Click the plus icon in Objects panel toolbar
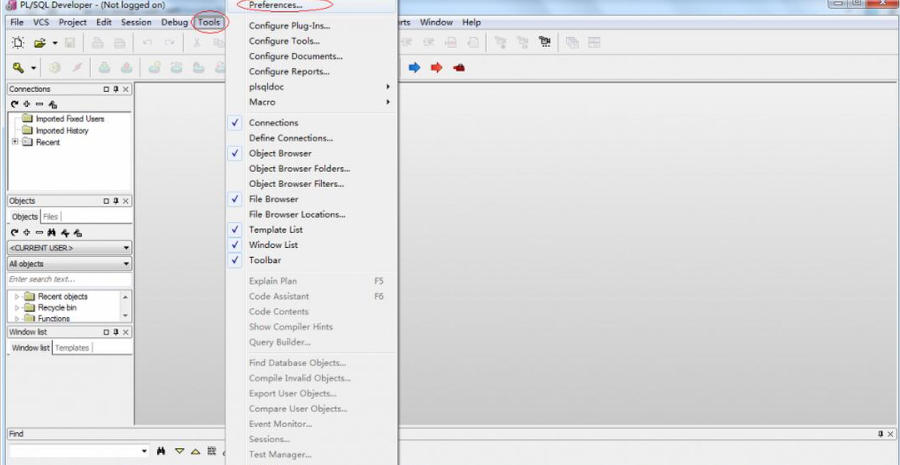The height and width of the screenshot is (465, 900). [x=26, y=232]
